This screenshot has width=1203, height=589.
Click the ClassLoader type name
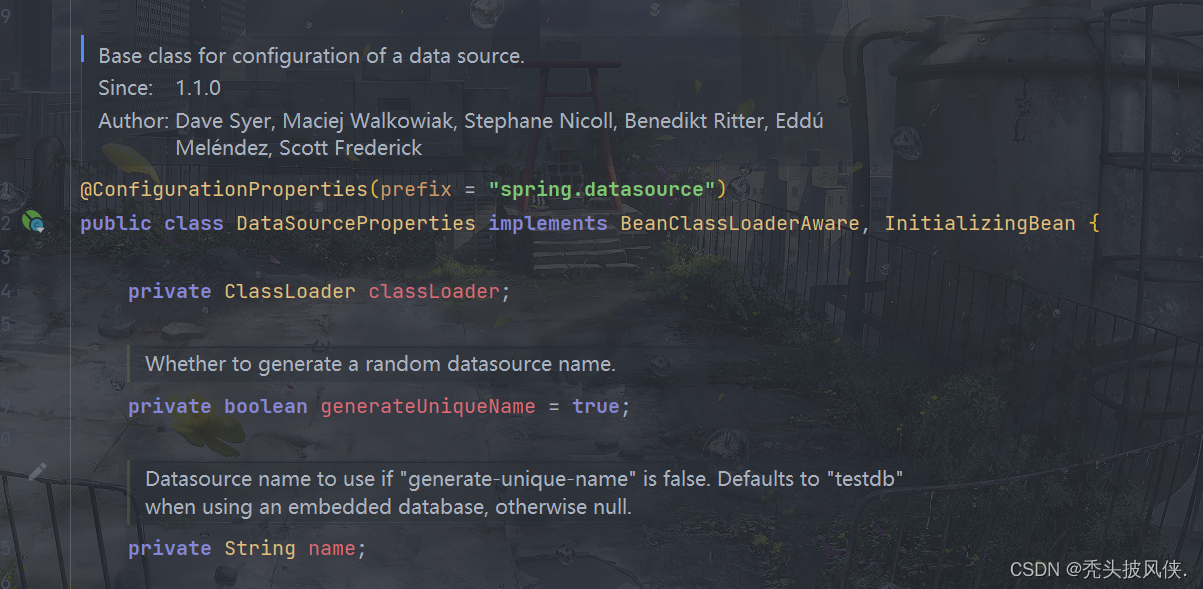click(x=290, y=292)
